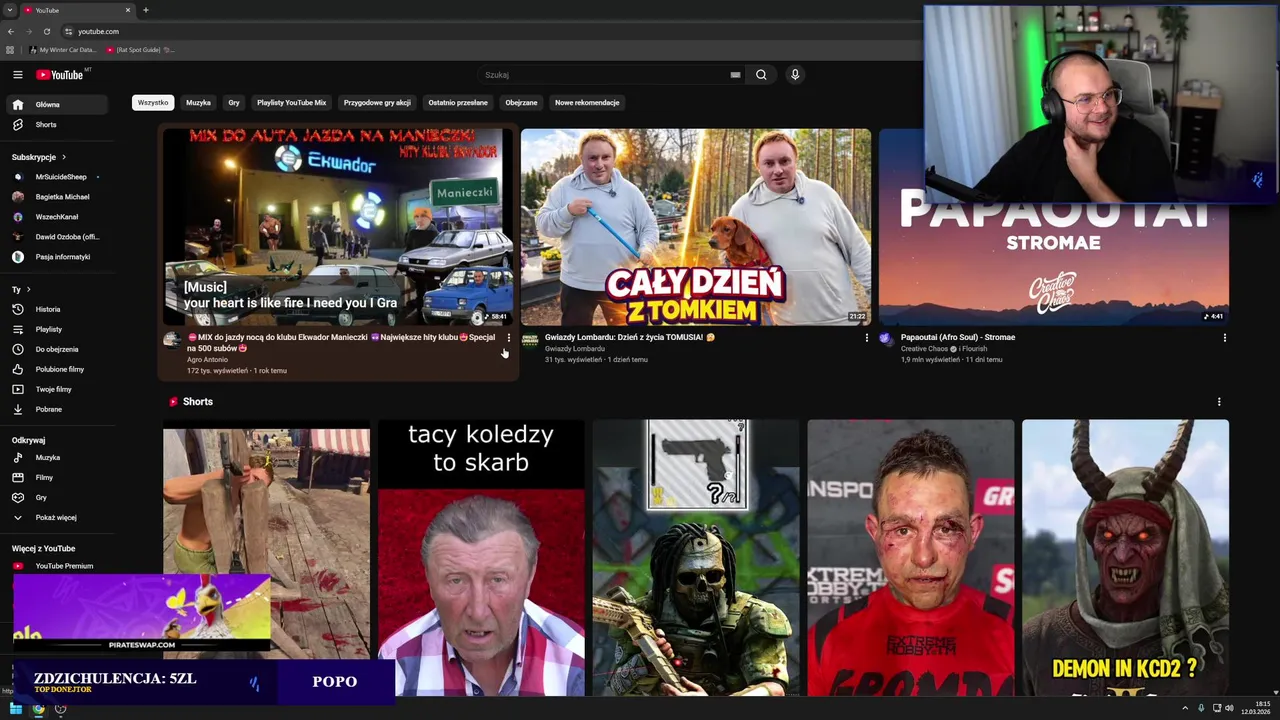
Task: Open options menu for Ekwador Manieczki mix video
Action: pos(509,338)
